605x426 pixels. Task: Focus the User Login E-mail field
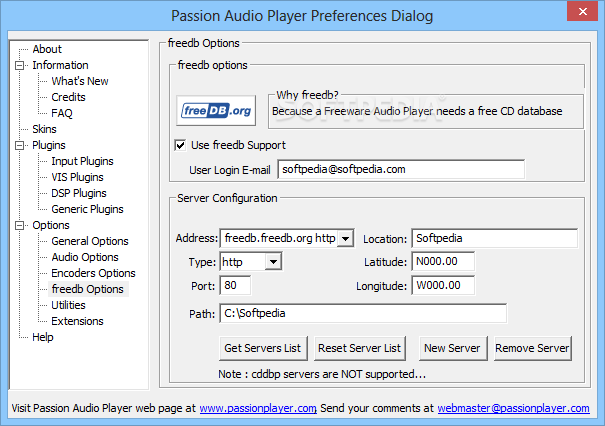(401, 169)
